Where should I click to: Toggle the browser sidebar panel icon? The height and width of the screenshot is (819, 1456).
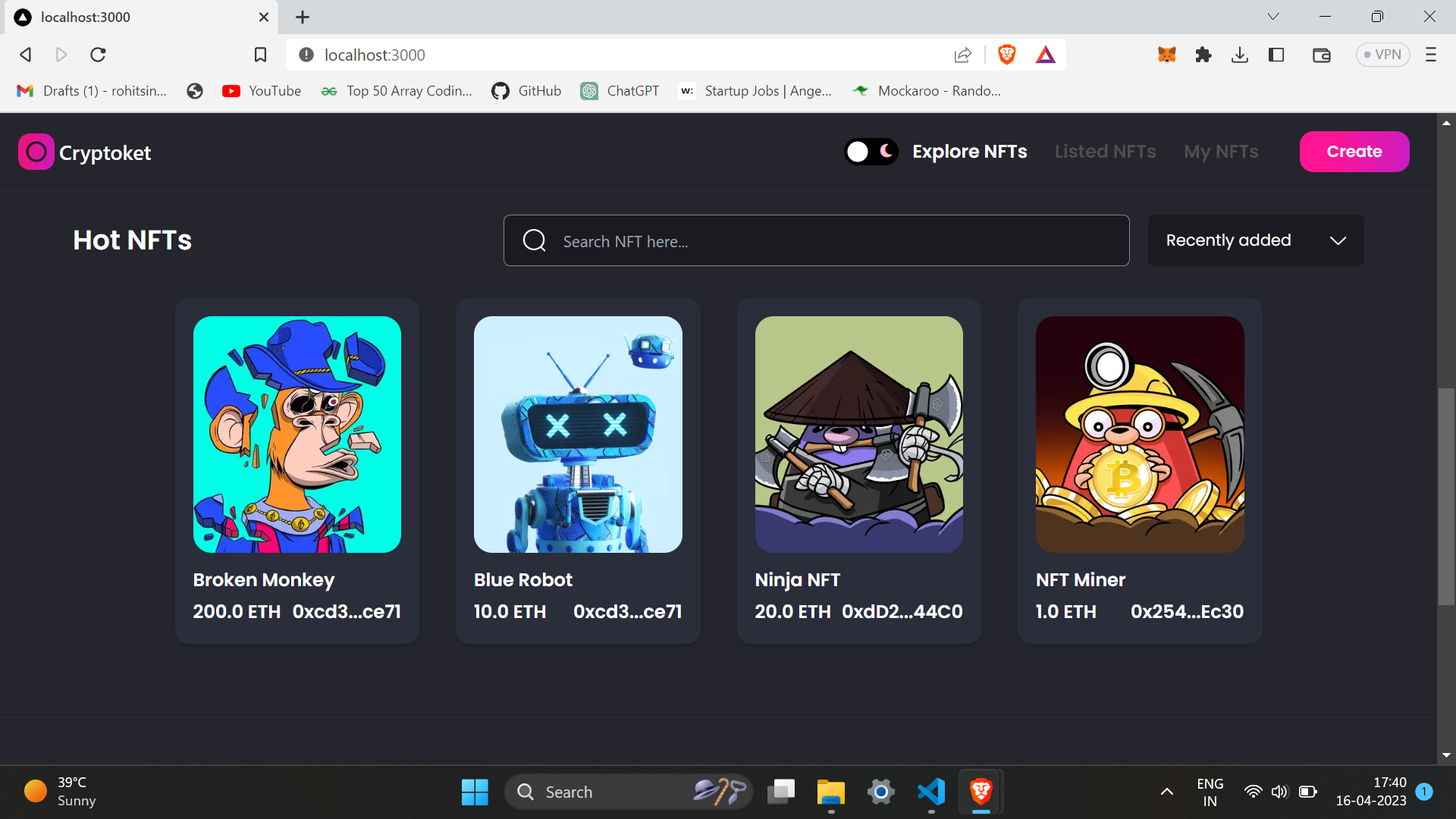coord(1276,55)
